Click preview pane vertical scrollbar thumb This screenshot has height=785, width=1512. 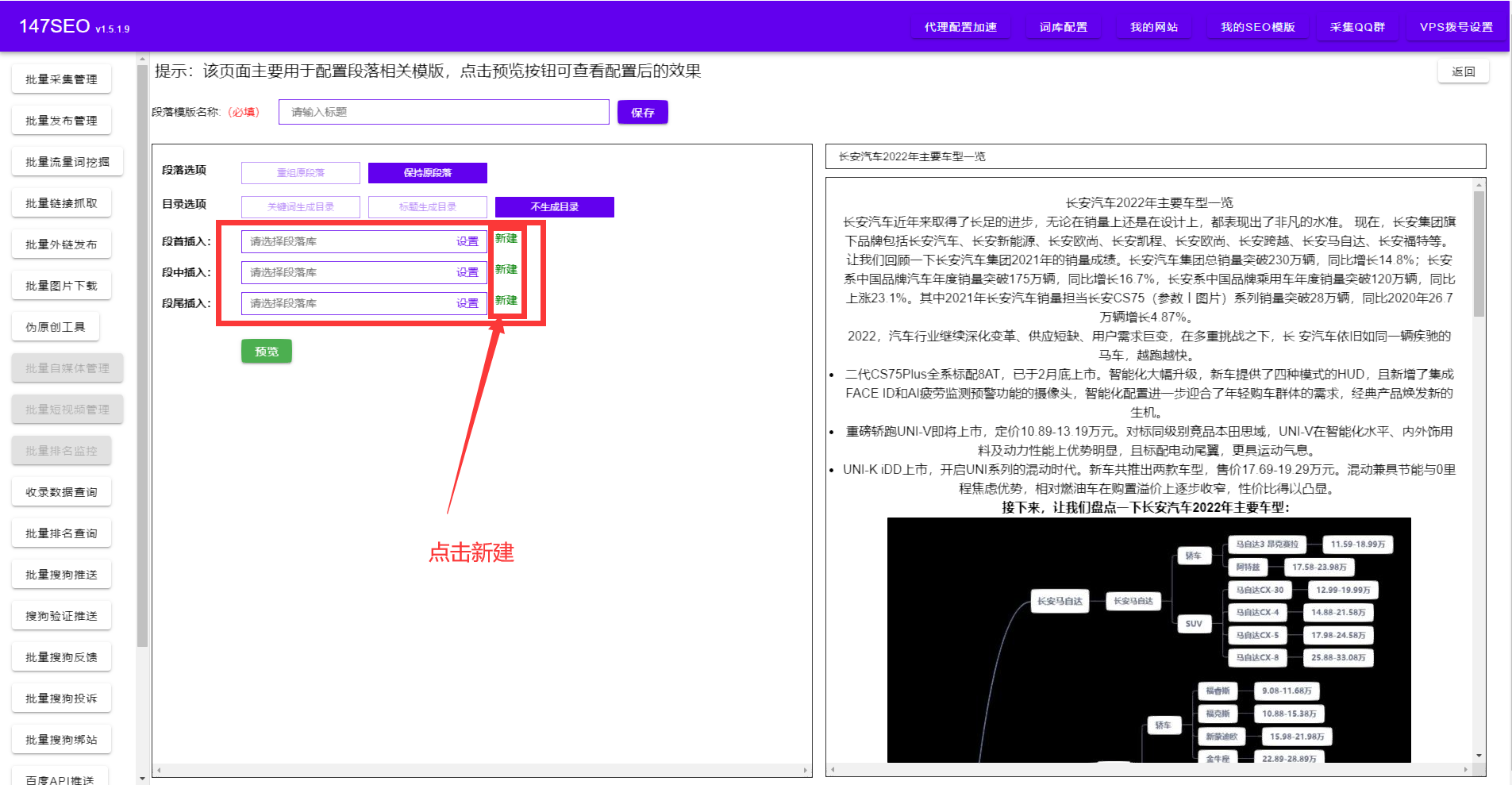1479,254
